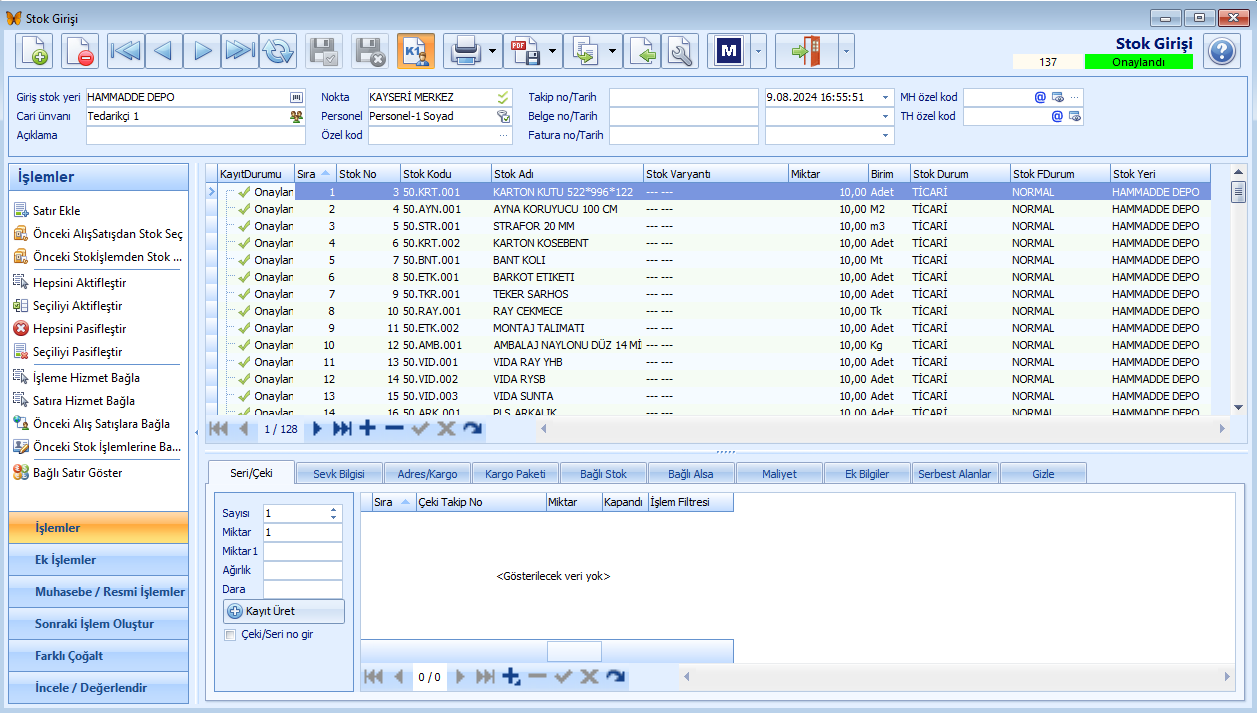Open M button dropdown arrow
Screen dimensions: 1257x713
coord(759,50)
